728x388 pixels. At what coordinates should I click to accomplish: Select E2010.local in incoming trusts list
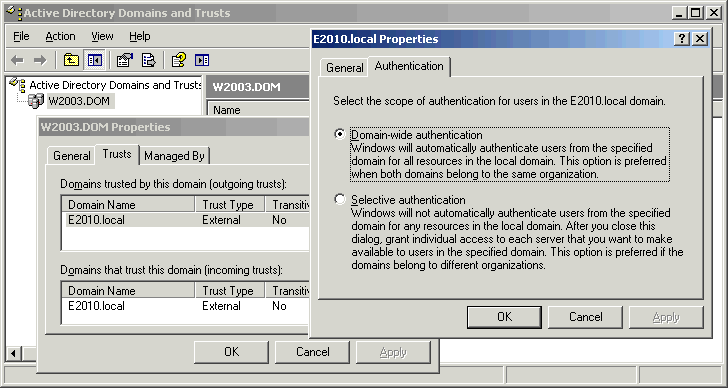pyautogui.click(x=96, y=306)
